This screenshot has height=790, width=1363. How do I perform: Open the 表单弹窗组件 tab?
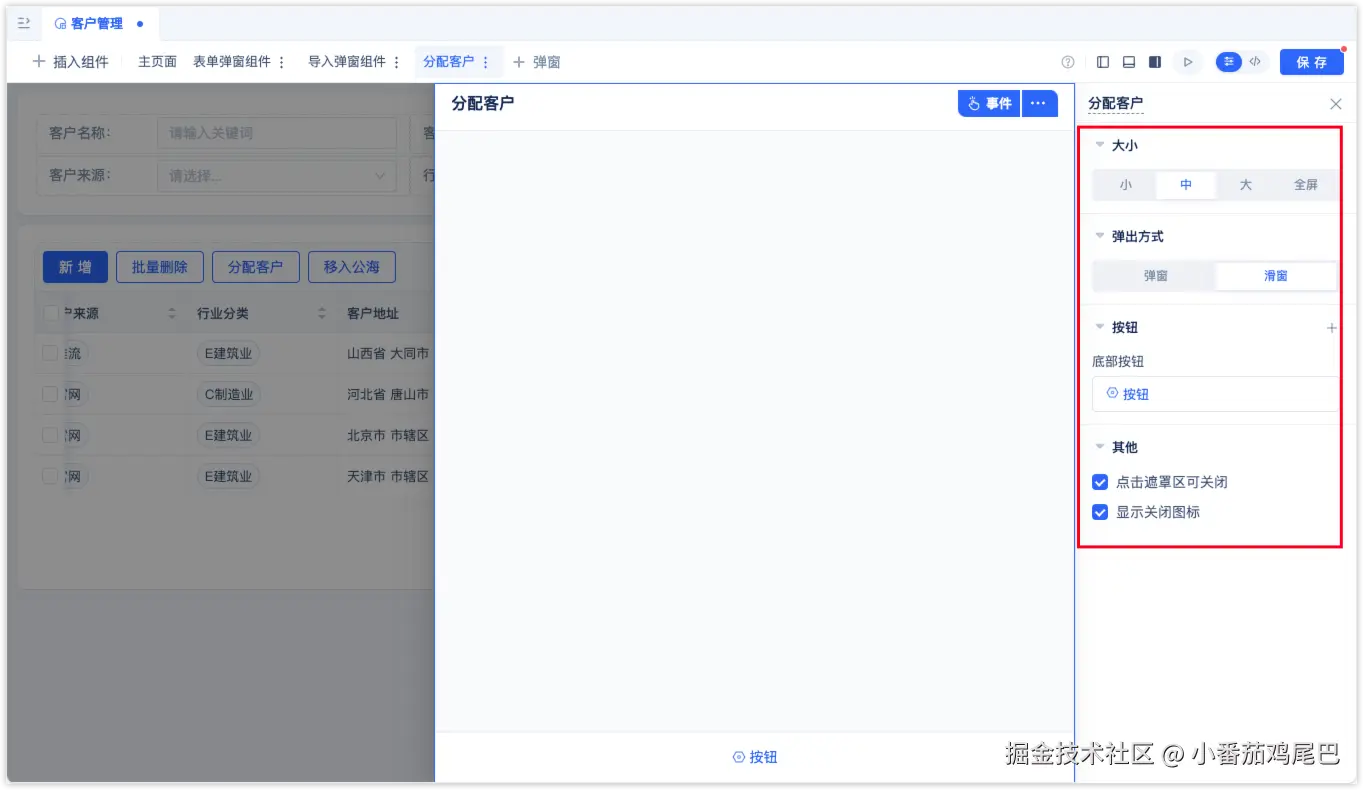(x=232, y=62)
